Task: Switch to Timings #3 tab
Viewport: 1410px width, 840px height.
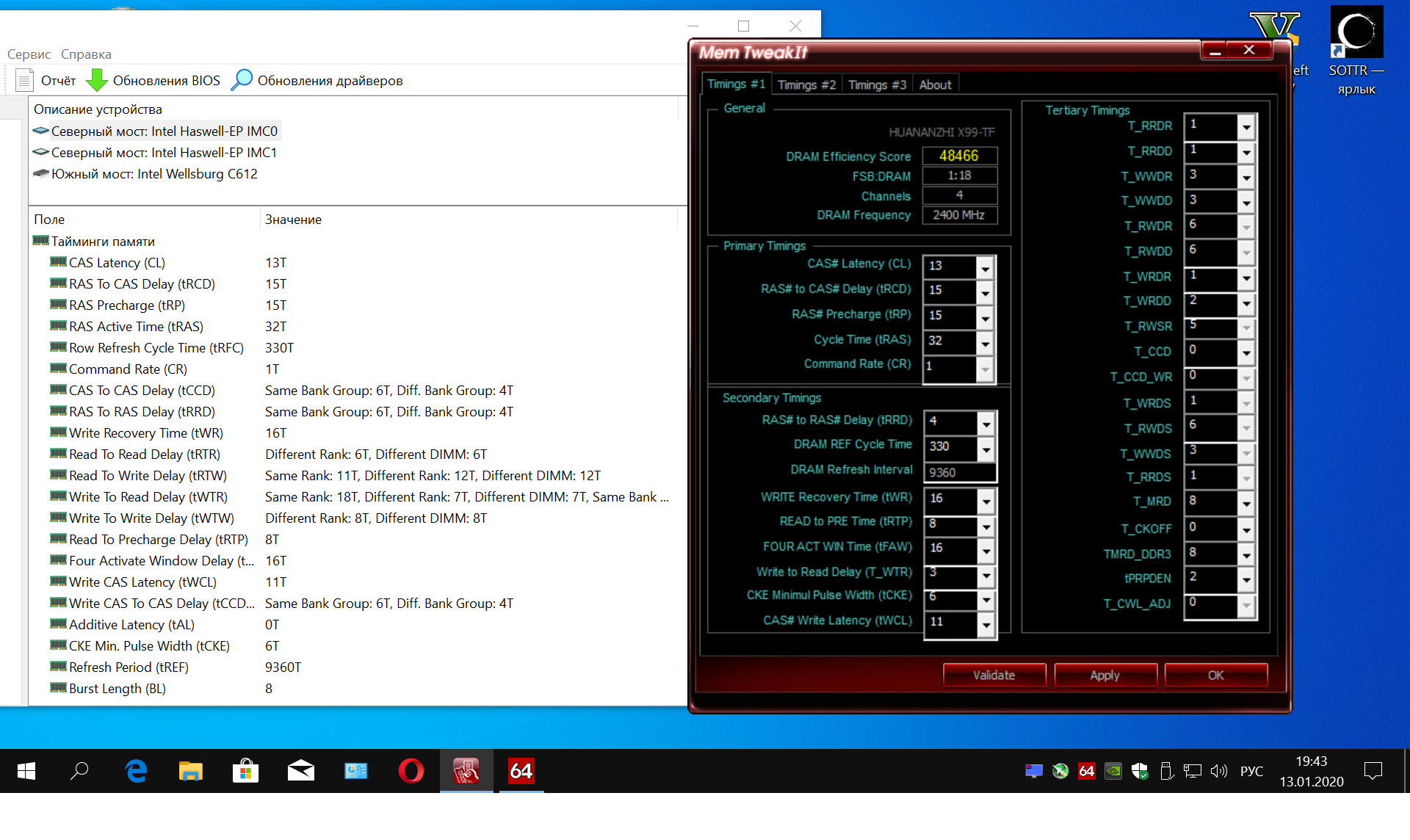Action: coord(877,84)
